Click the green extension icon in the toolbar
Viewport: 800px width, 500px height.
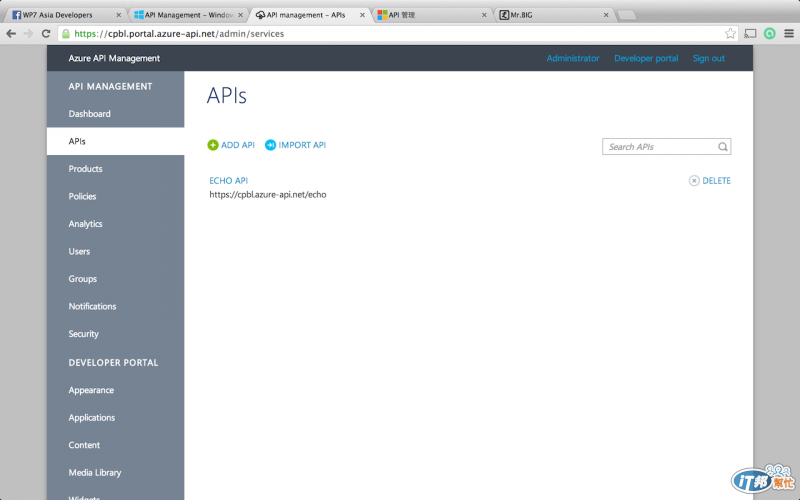[x=769, y=34]
